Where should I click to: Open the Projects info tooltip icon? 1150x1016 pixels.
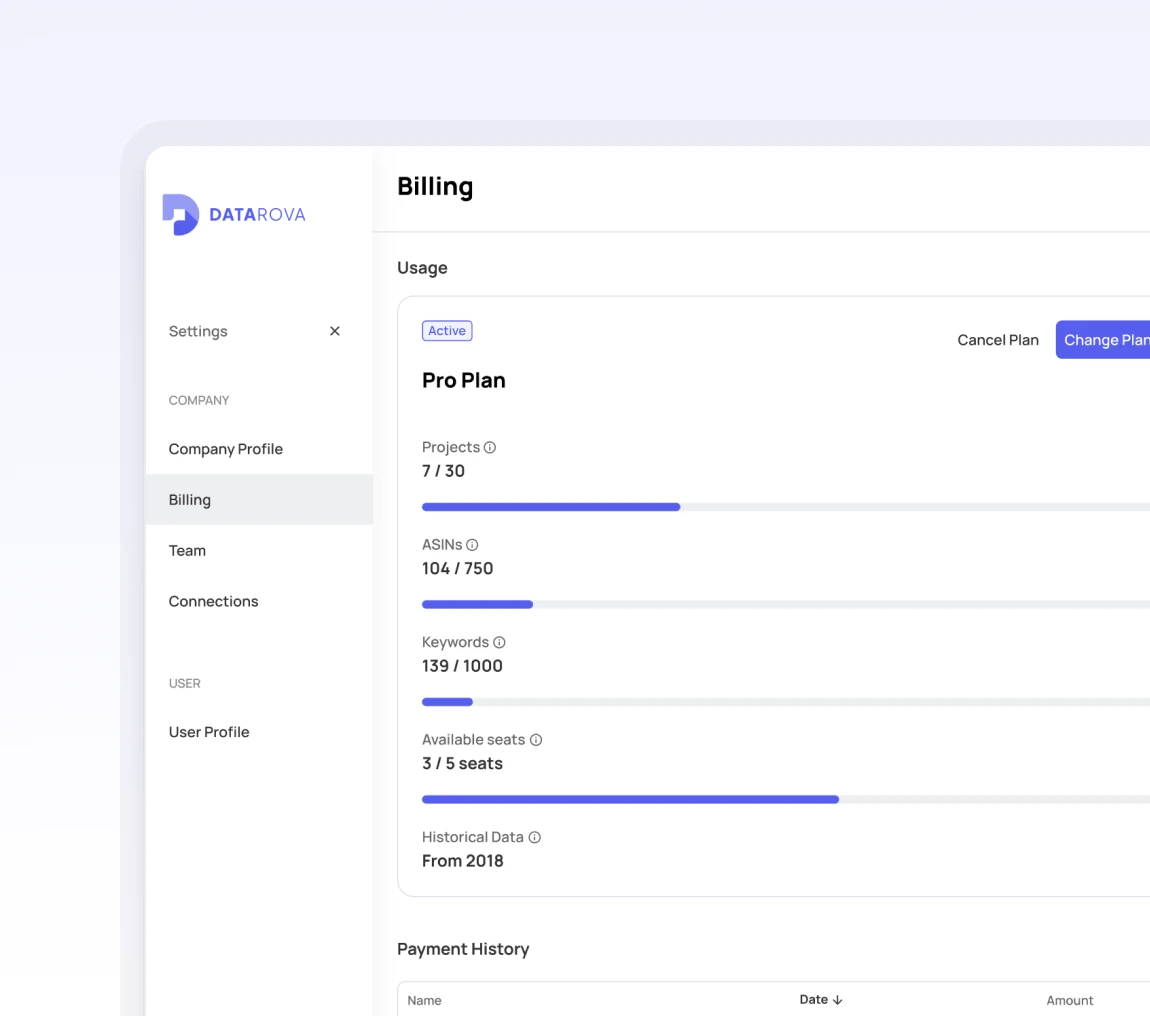(490, 447)
